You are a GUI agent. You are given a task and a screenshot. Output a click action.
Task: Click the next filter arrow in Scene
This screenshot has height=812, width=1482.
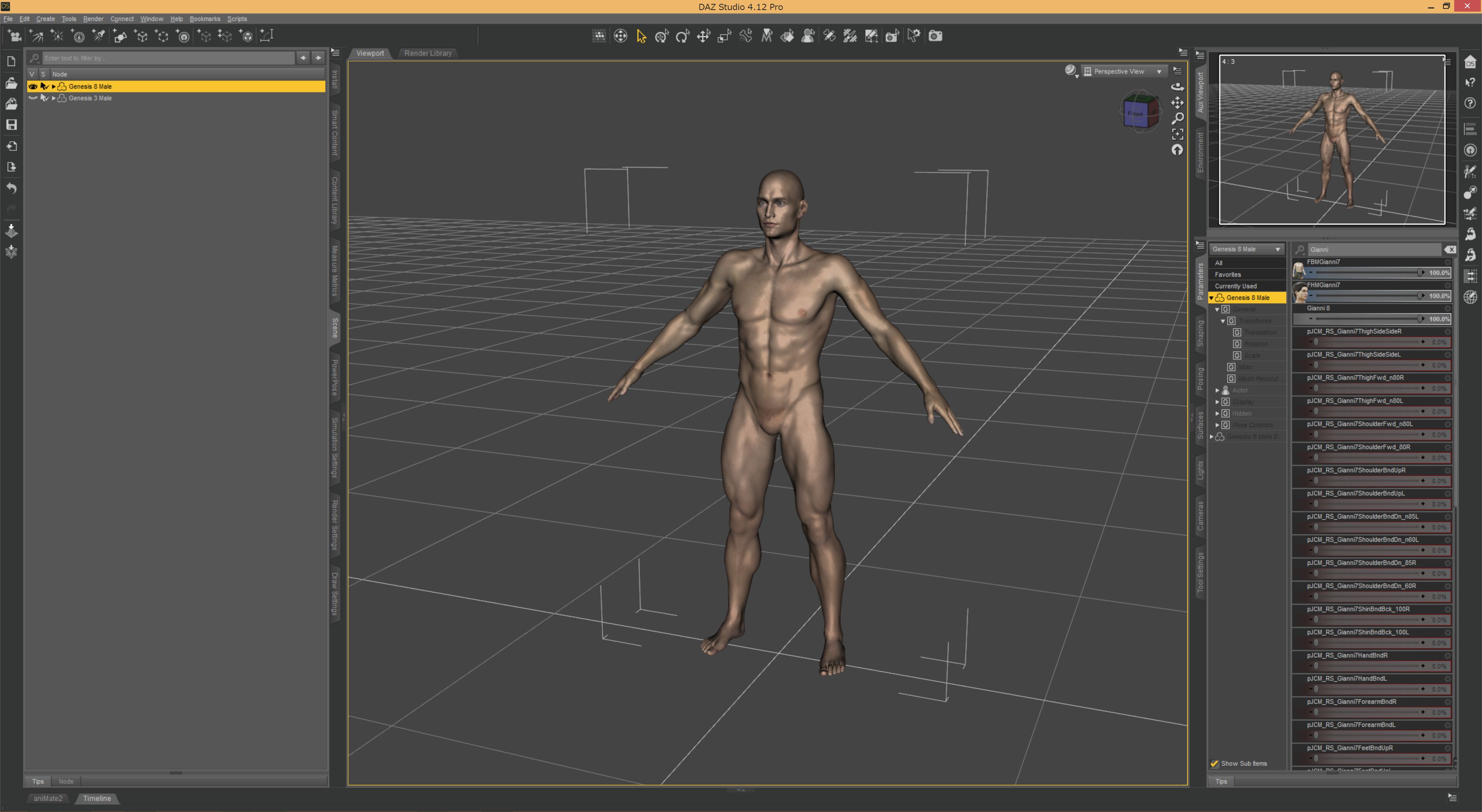318,57
